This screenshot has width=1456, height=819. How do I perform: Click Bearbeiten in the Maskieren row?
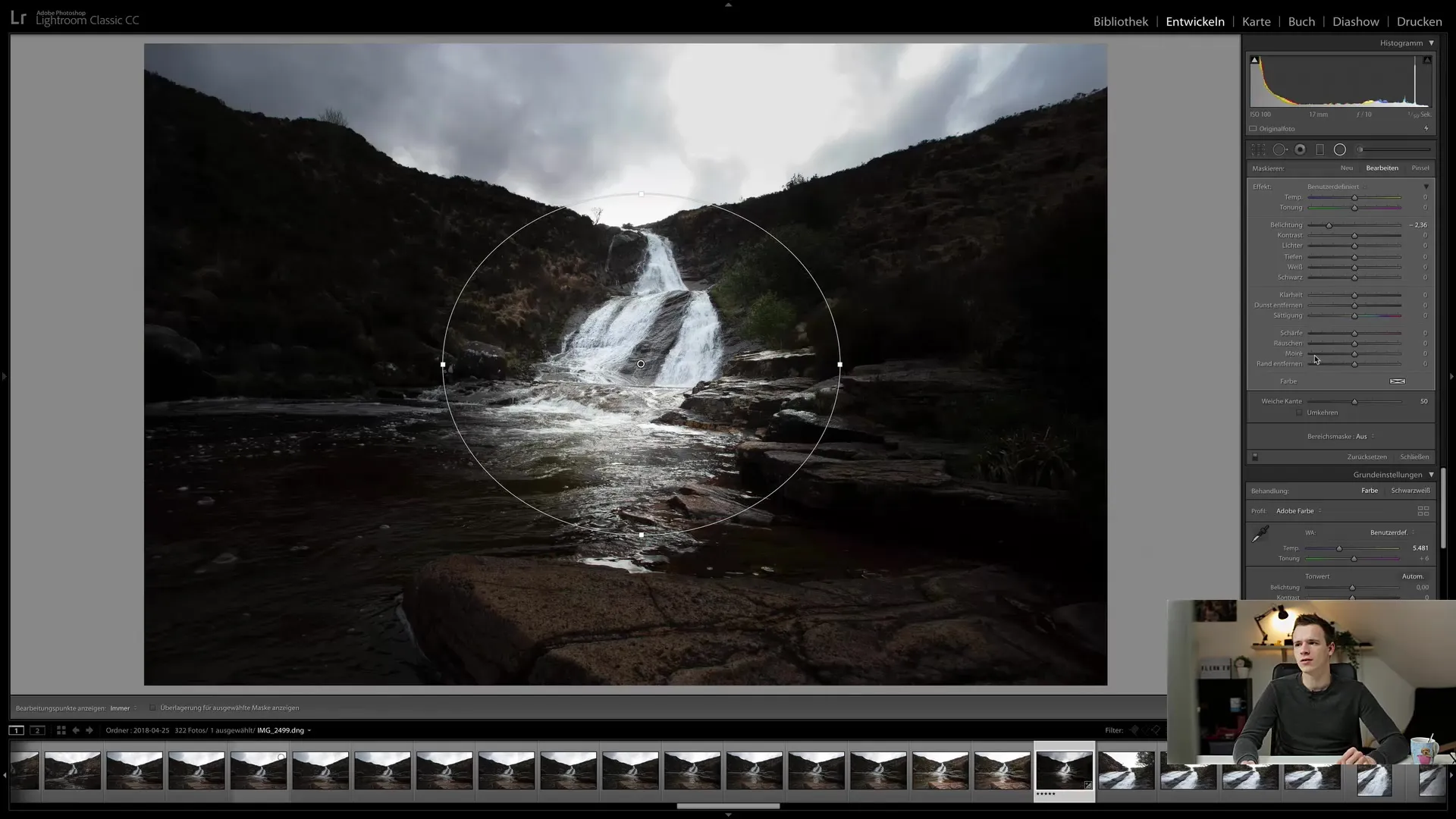(1382, 168)
